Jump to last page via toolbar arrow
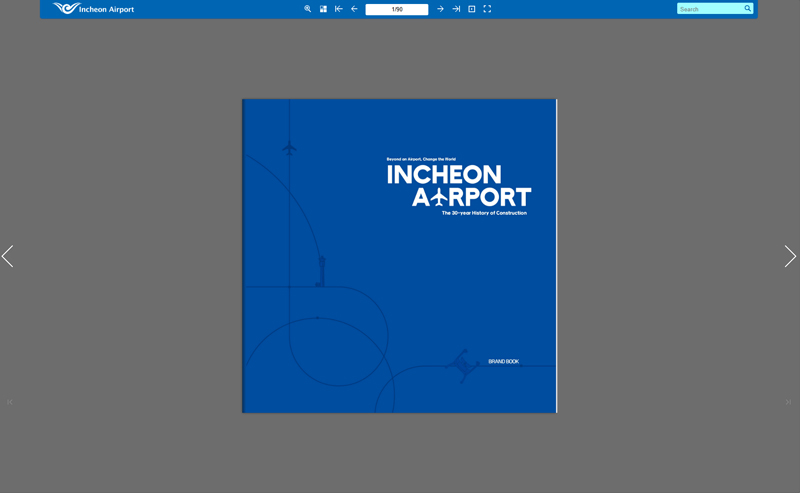 click(456, 9)
